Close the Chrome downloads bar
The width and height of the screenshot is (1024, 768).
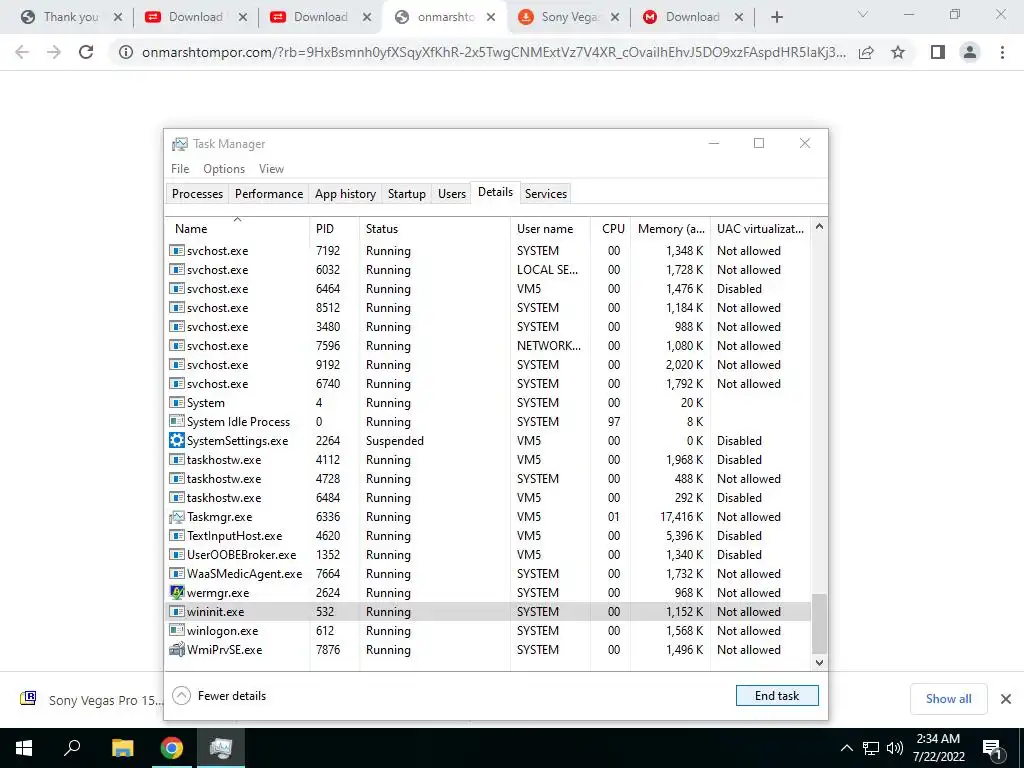[1006, 699]
